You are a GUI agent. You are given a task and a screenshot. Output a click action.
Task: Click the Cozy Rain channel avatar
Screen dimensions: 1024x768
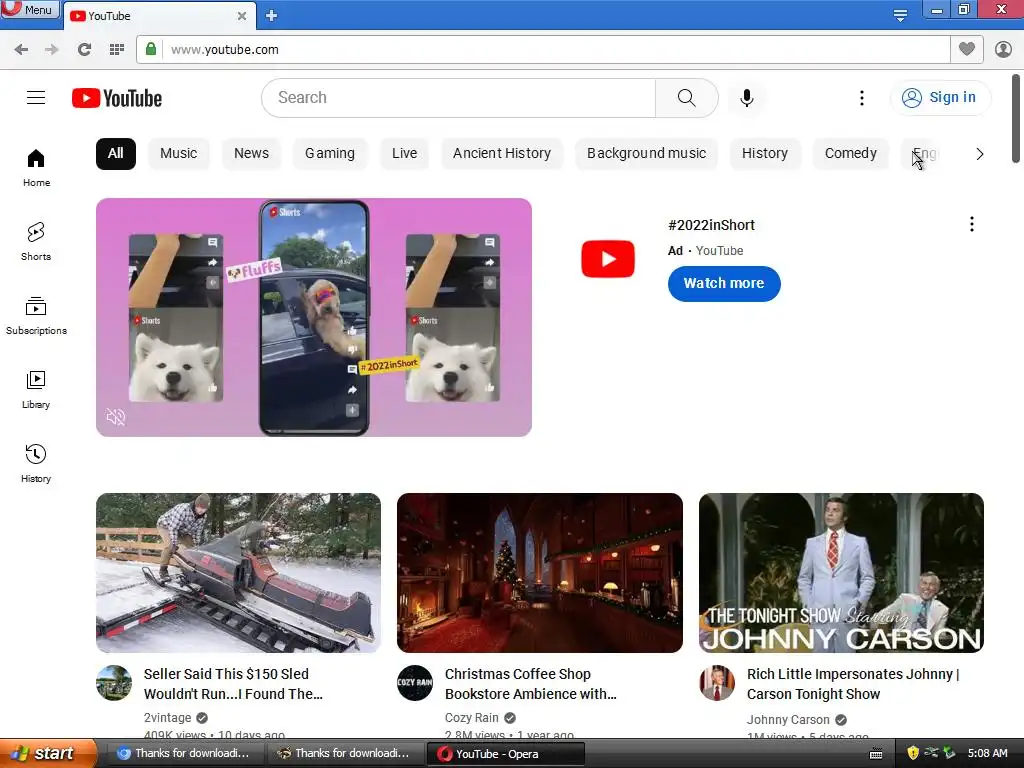coord(415,683)
